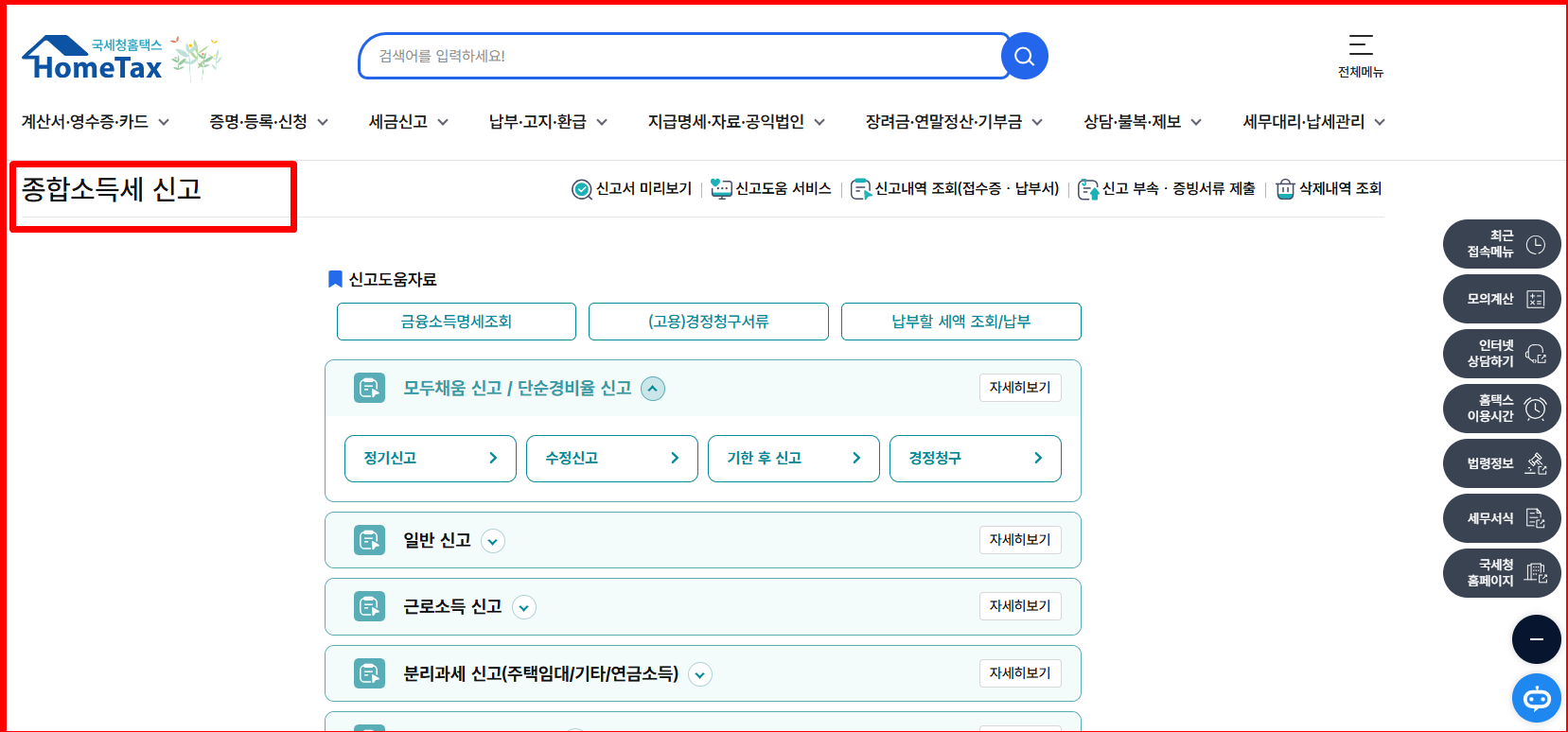Image resolution: width=1568 pixels, height=732 pixels.
Task: Open the 증명·등록·신청 menu dropdown
Action: pyautogui.click(x=269, y=122)
